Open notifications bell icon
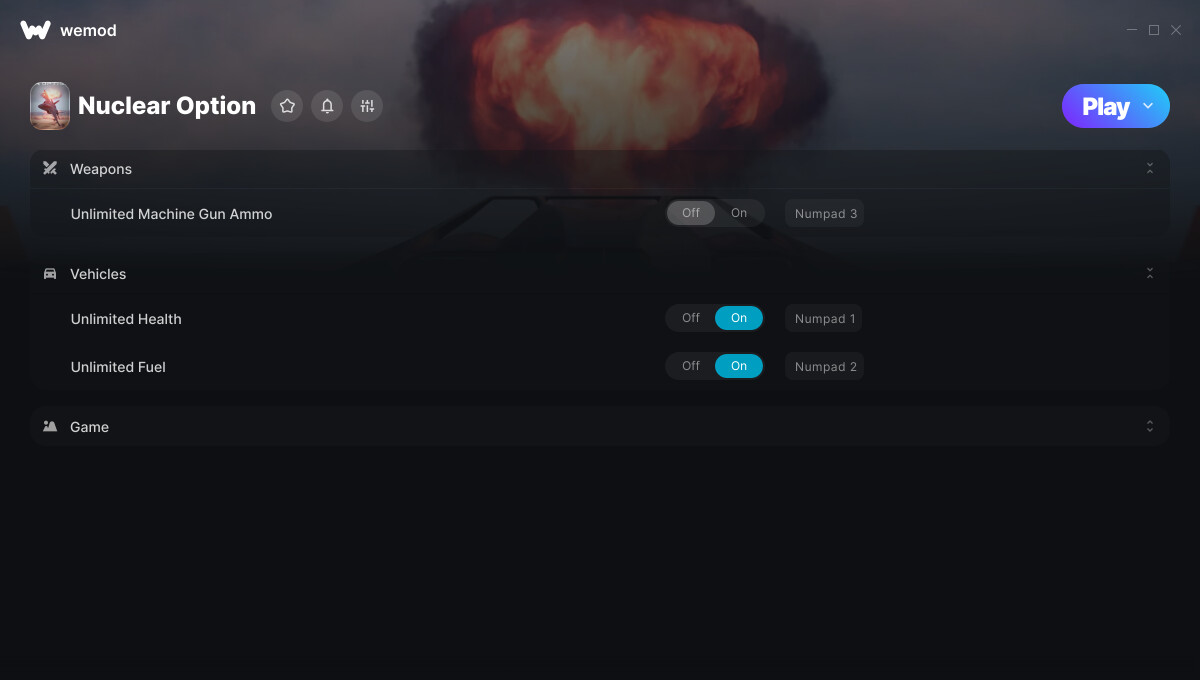The image size is (1200, 680). point(327,106)
